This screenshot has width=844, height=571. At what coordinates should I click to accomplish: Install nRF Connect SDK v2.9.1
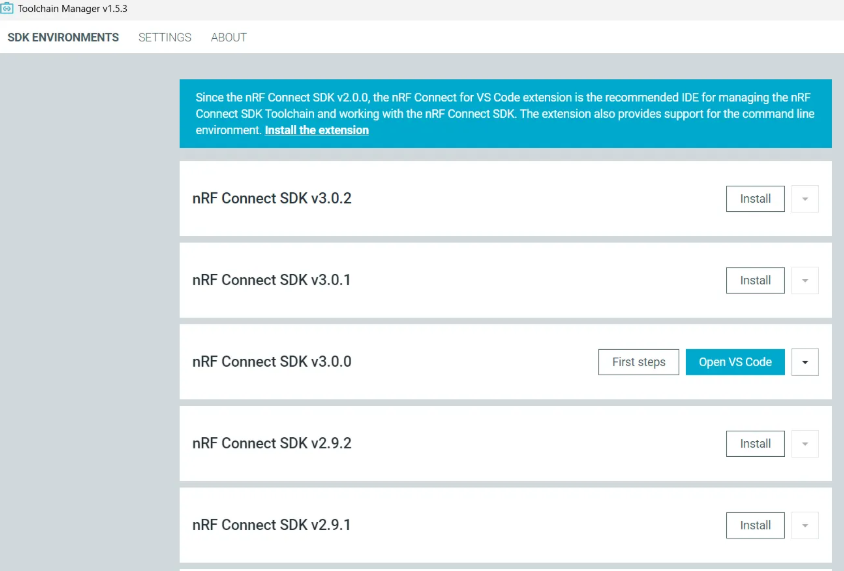pos(755,525)
